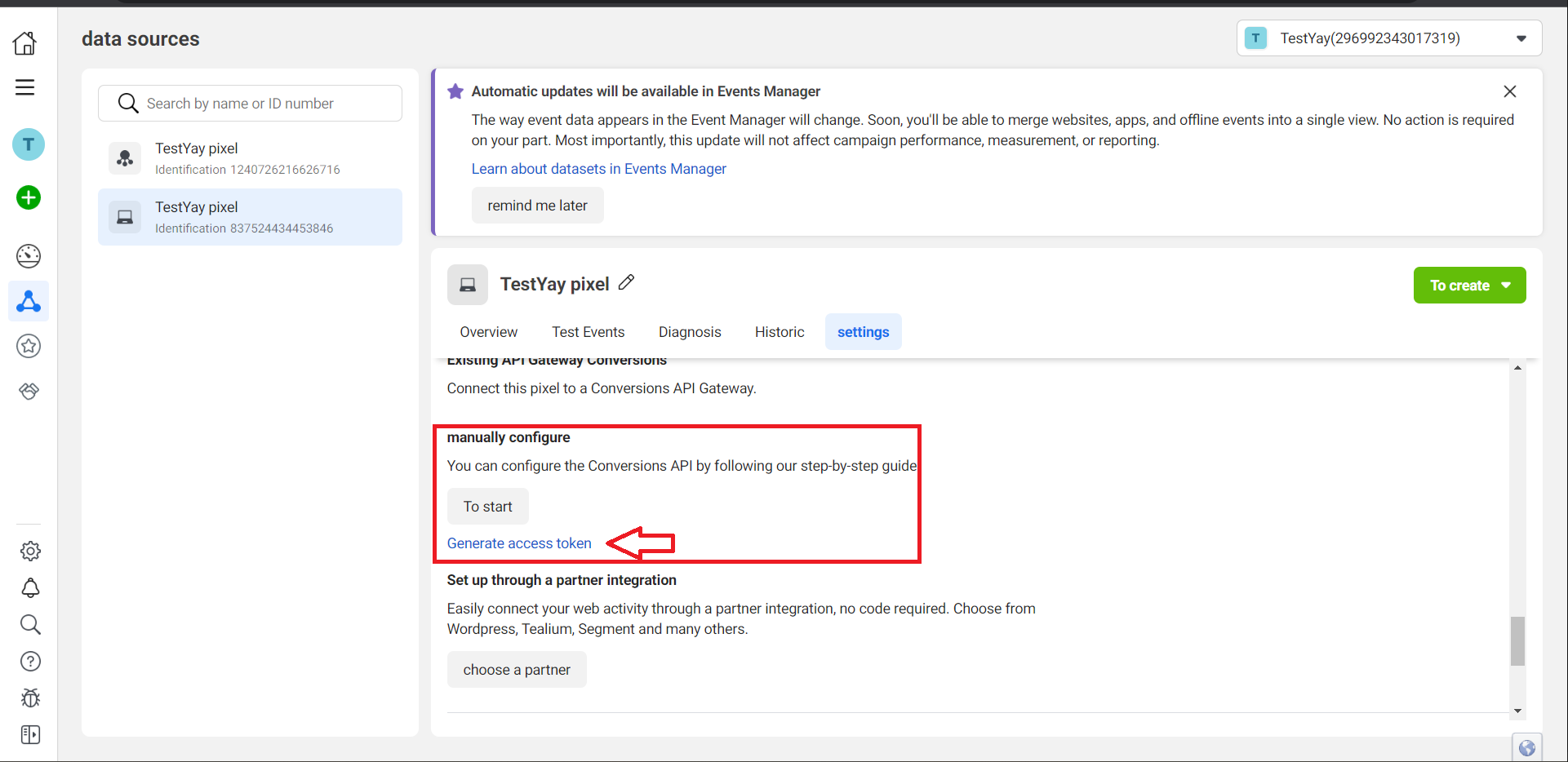Open the Home icon in sidebar
The width and height of the screenshot is (1568, 762).
25,43
